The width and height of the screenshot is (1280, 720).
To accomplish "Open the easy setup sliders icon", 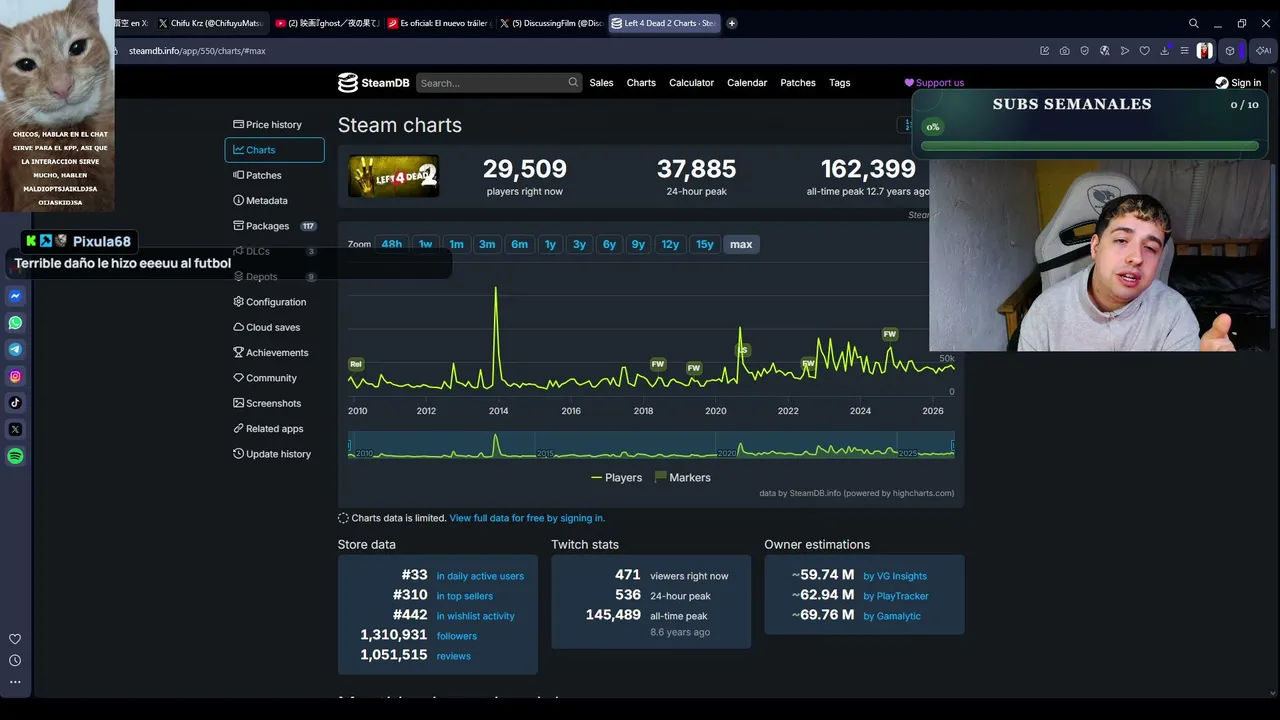I will [1185, 51].
